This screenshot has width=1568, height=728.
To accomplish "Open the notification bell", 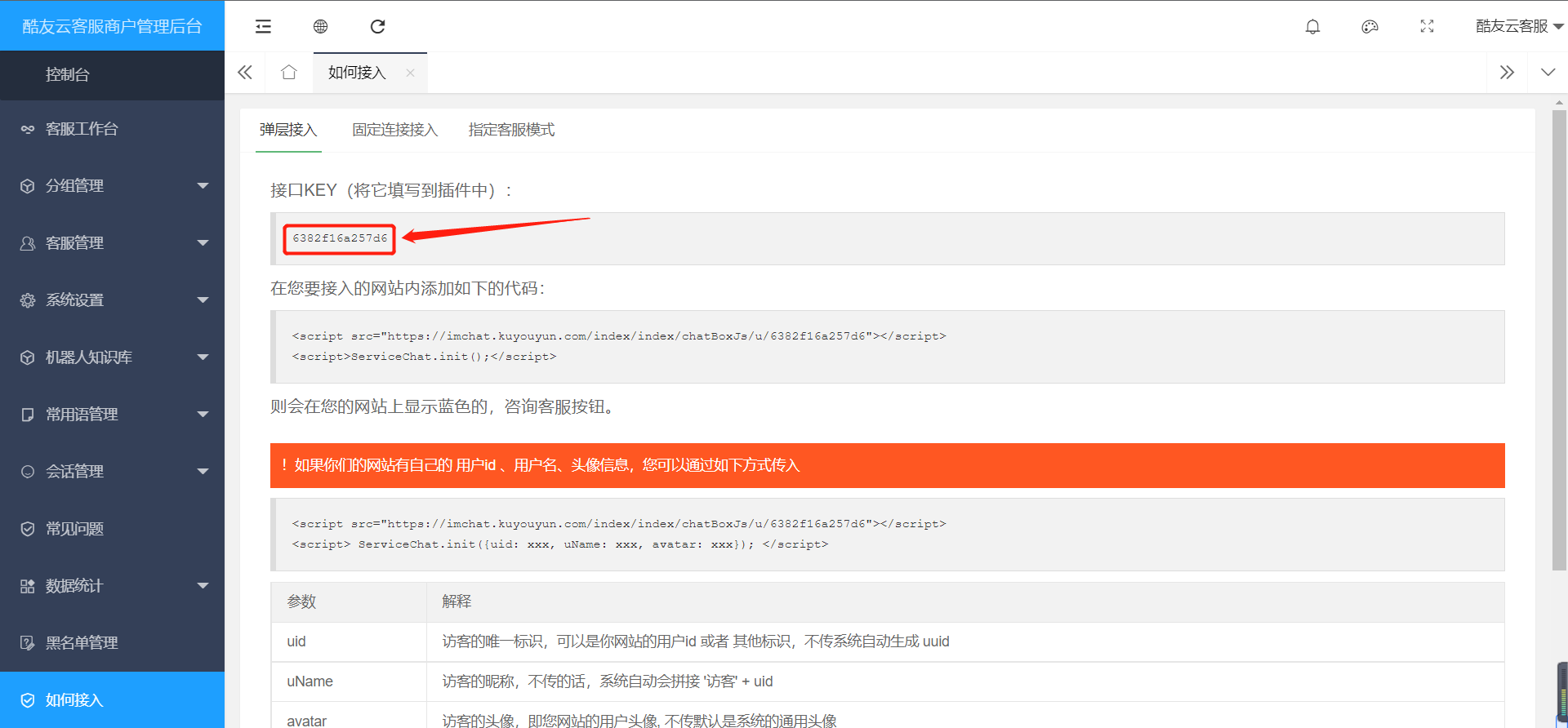I will pos(1312,26).
